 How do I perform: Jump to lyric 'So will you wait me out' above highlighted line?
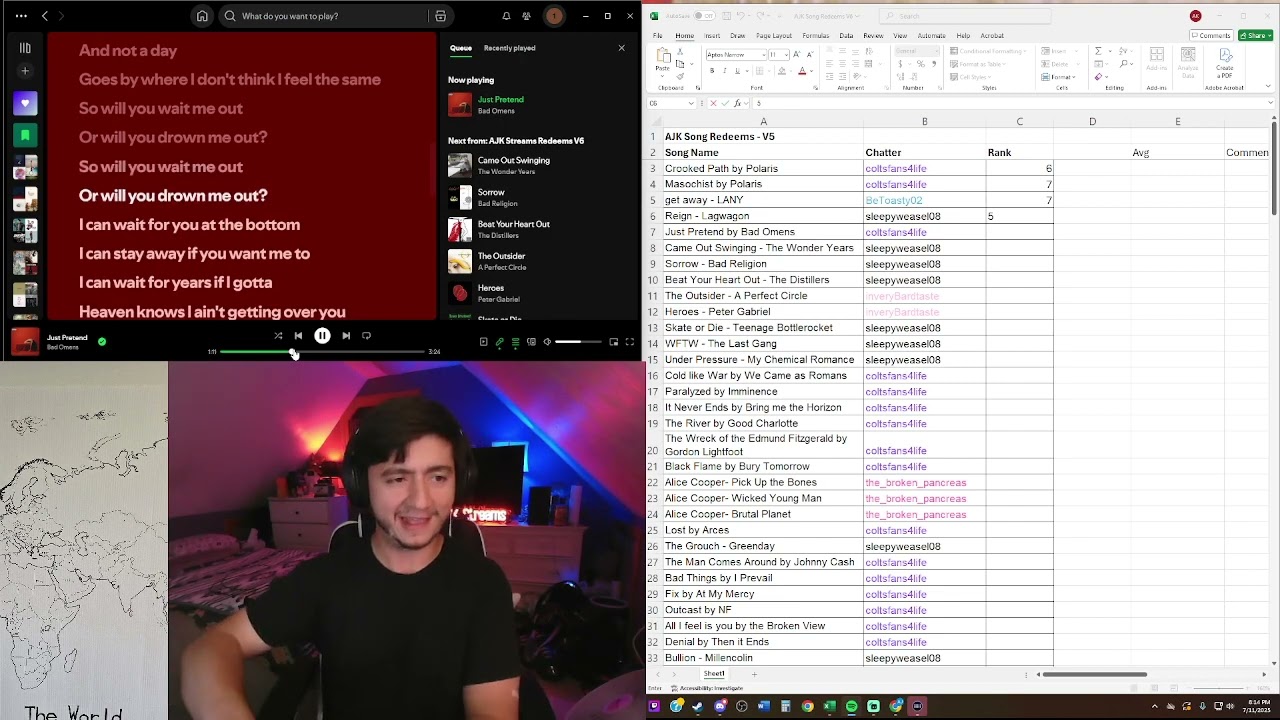[161, 167]
